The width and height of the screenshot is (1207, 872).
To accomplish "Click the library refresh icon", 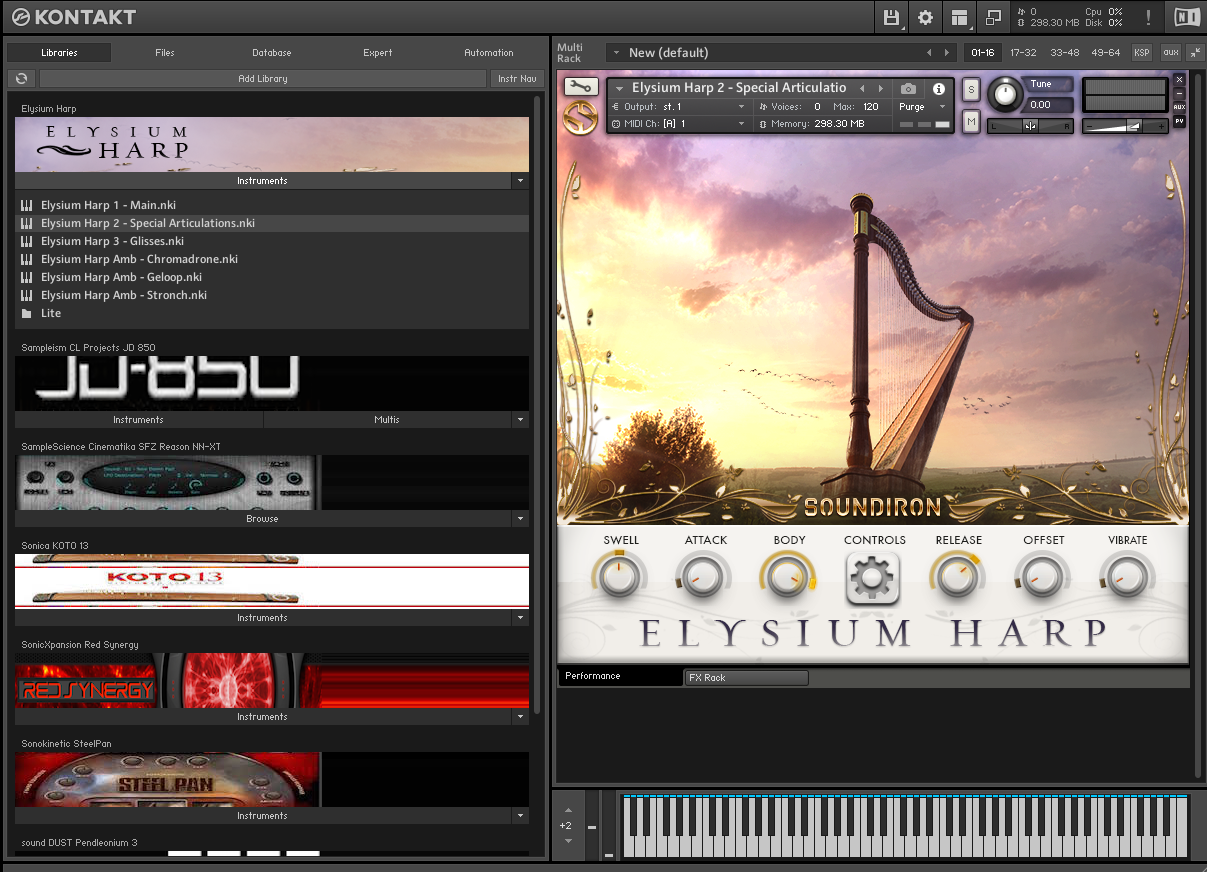I will 21,78.
